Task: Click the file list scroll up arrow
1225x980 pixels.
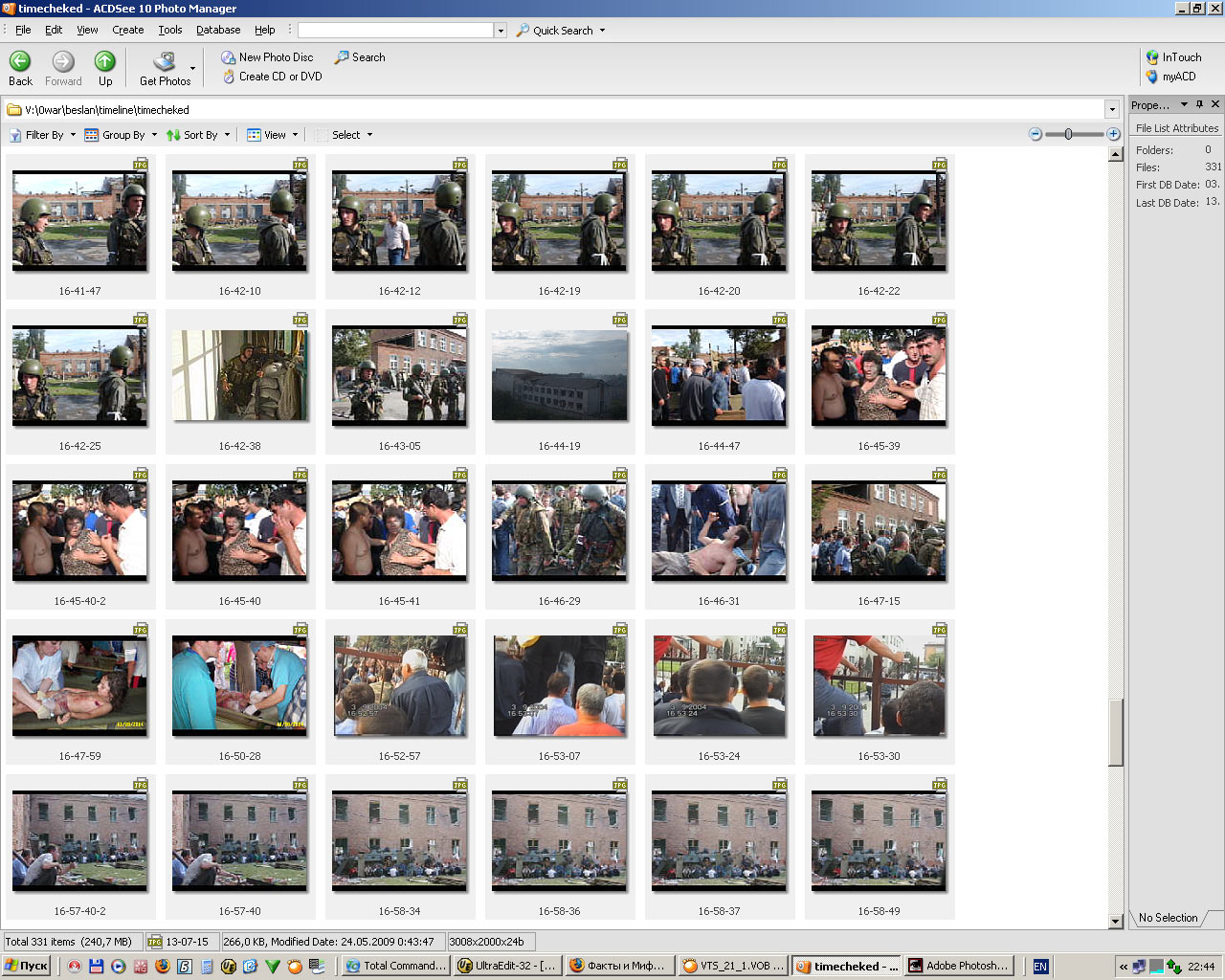Action: (1115, 154)
